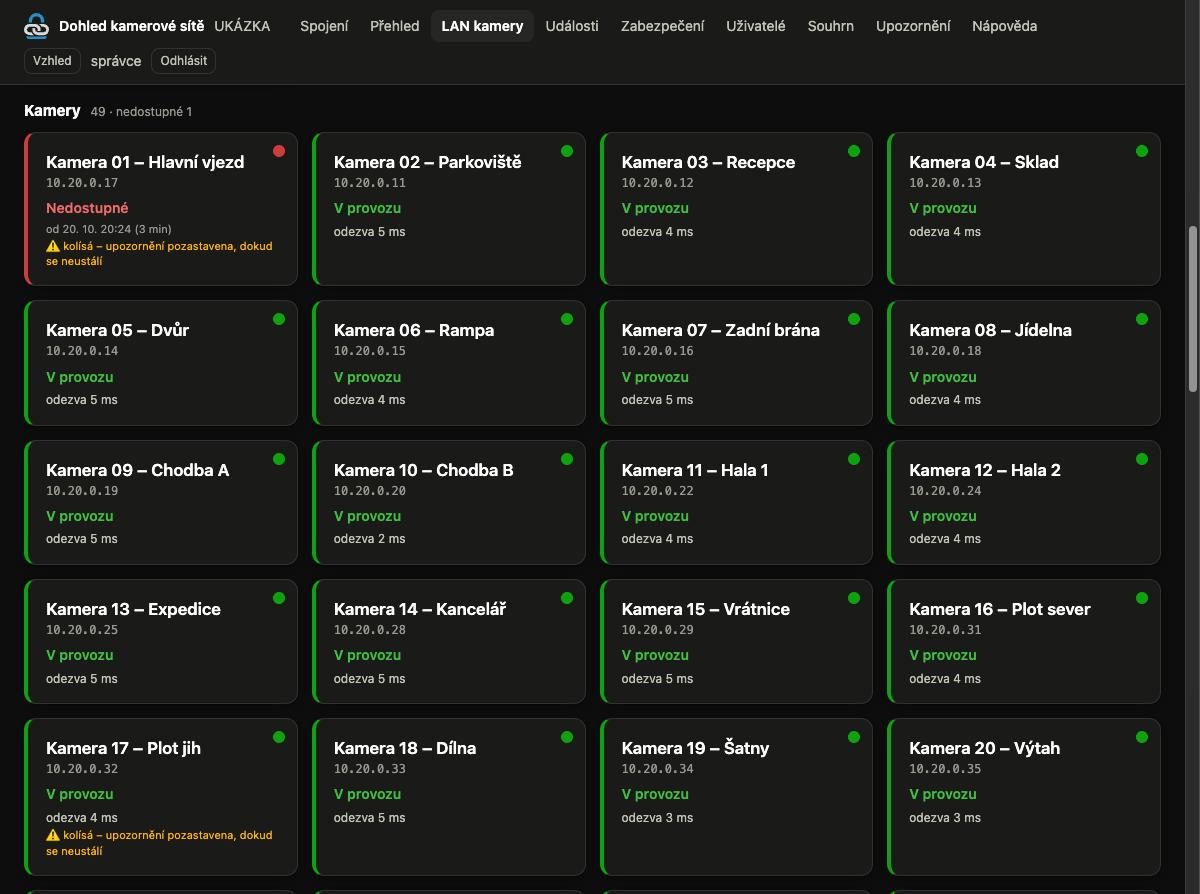The height and width of the screenshot is (894, 1200).
Task: Click IP address 10.20.0.17
Action: coord(82,183)
